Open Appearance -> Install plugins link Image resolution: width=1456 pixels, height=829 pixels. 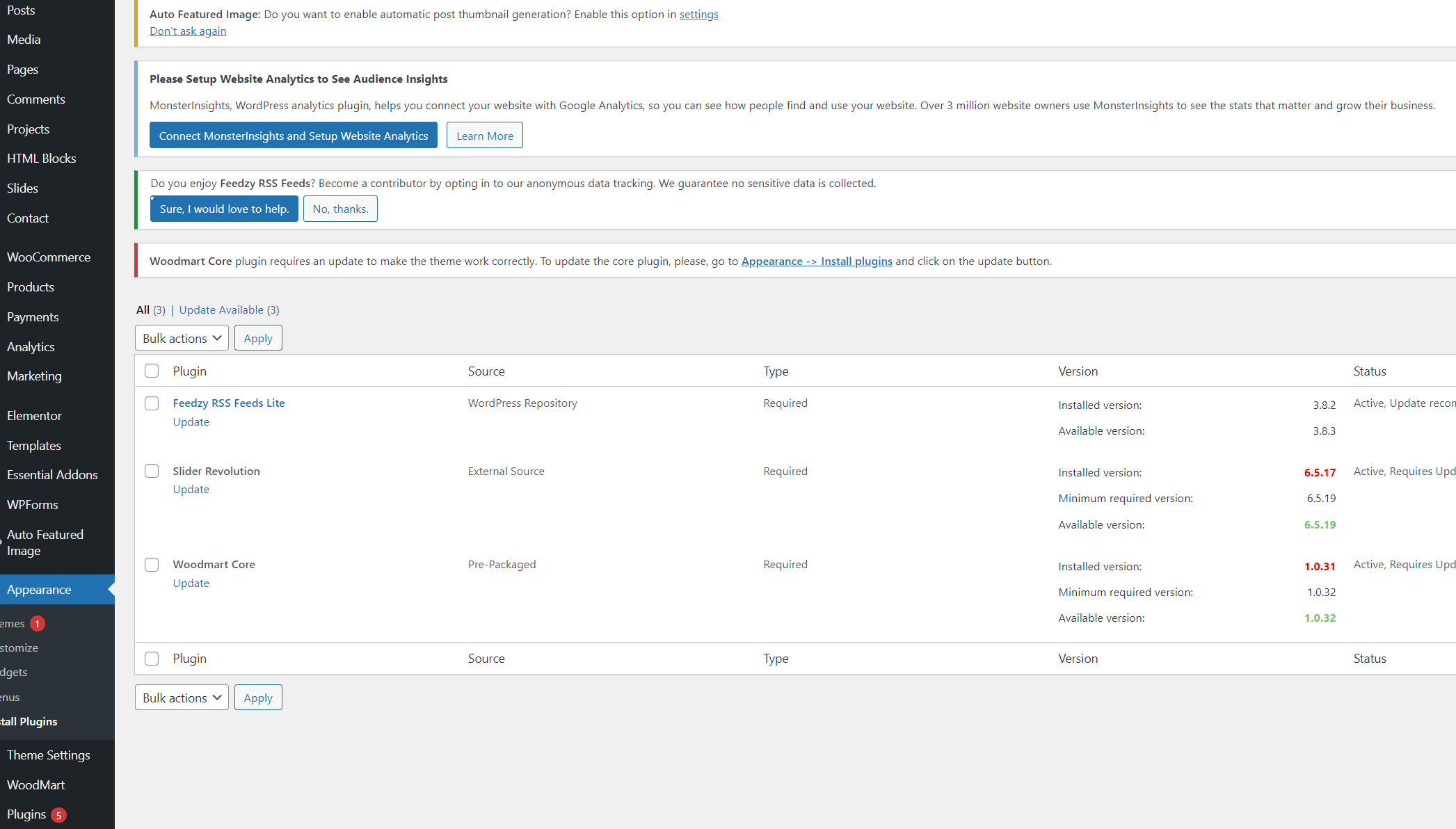tap(817, 261)
